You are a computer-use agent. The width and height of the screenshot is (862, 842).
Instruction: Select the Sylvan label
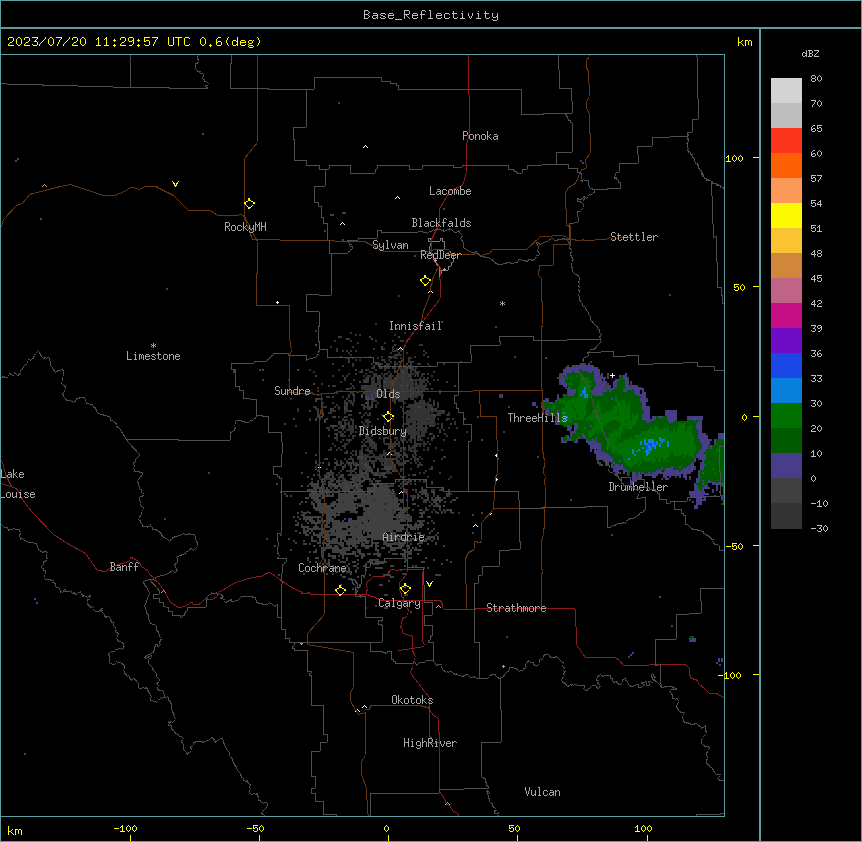click(x=390, y=245)
